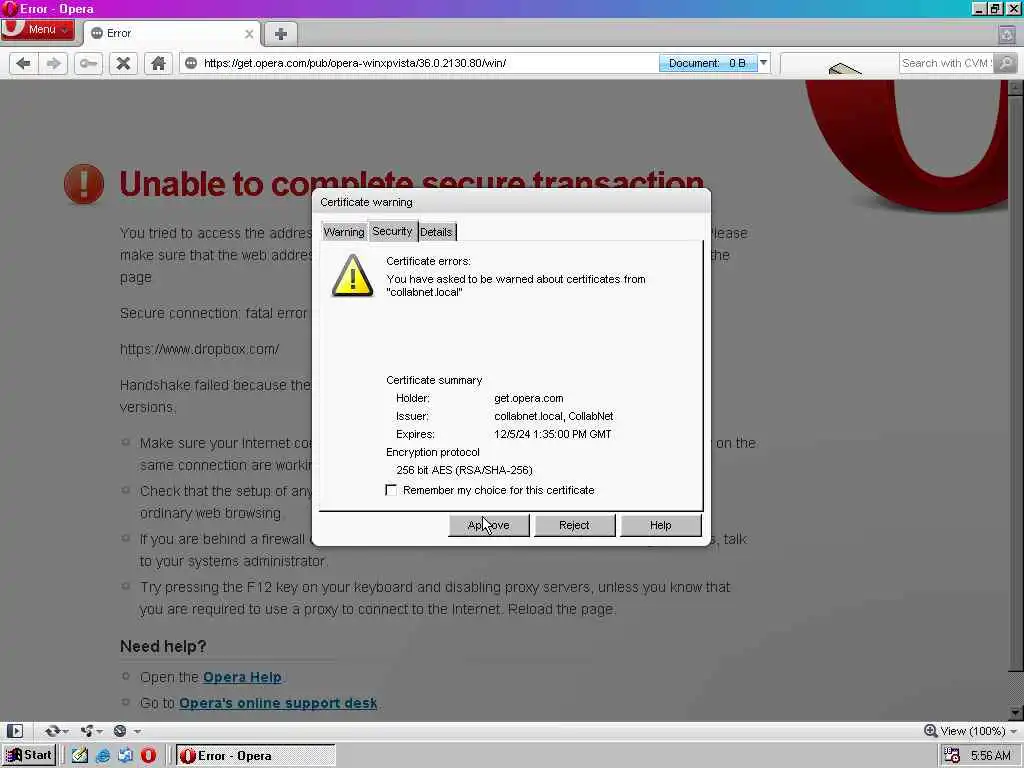Screen dimensions: 1024x768
Task: Click the scroll down arrow of page scrollbar
Action: click(x=1016, y=712)
